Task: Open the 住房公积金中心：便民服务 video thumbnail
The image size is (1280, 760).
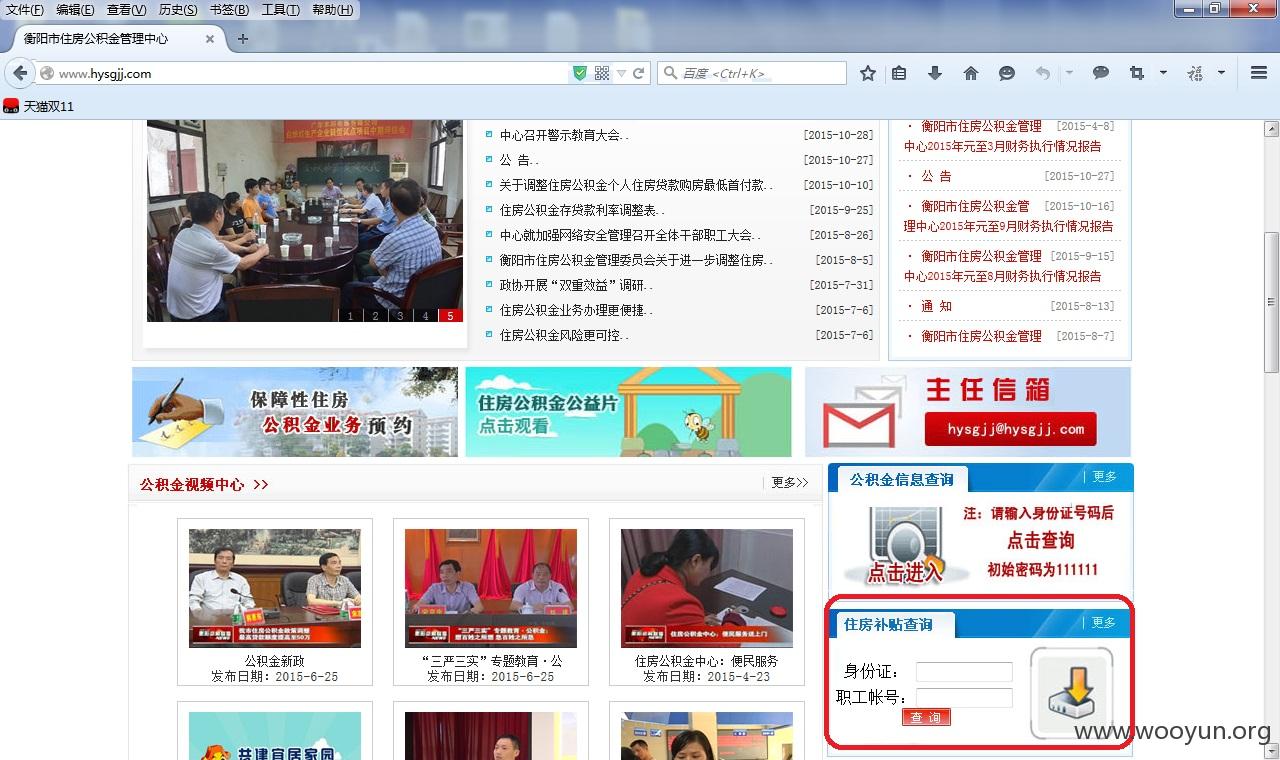Action: tap(707, 588)
